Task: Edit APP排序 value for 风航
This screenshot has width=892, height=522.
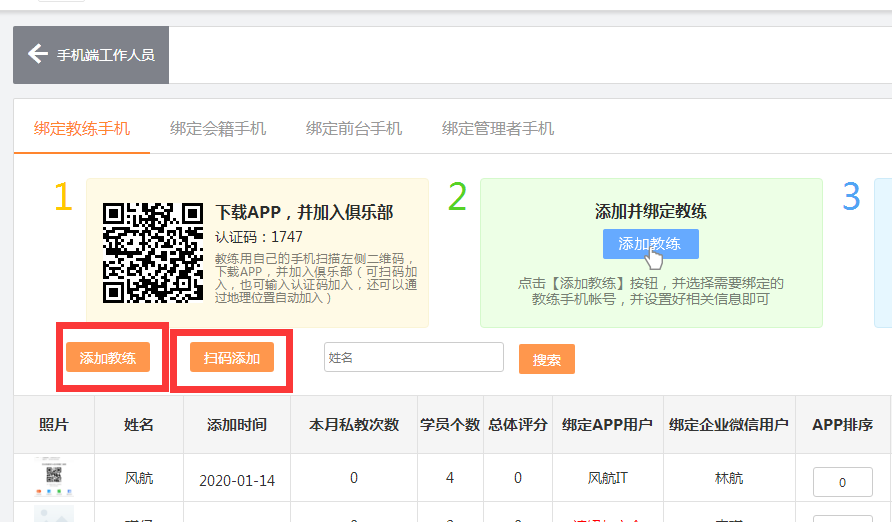Action: pos(842,482)
